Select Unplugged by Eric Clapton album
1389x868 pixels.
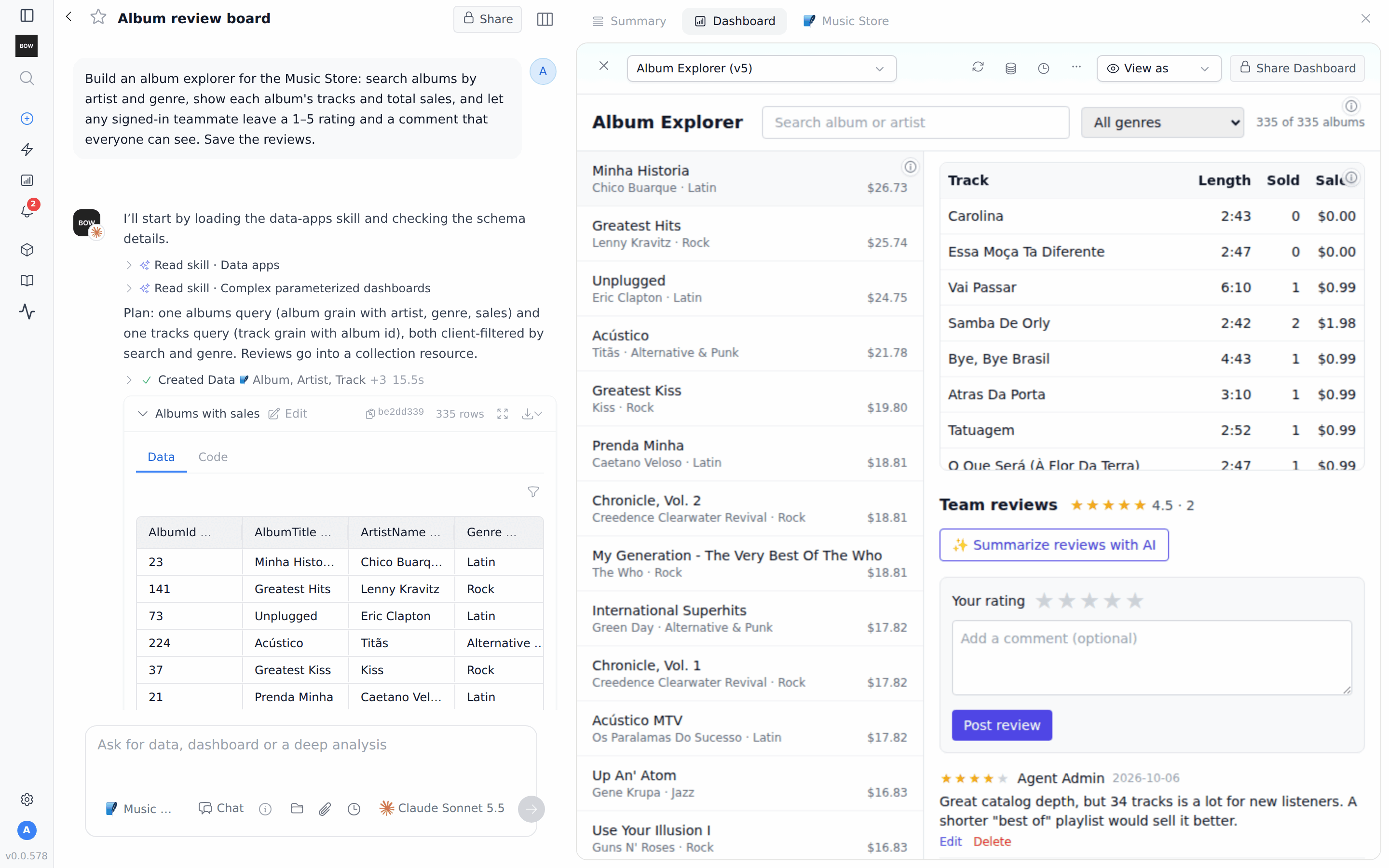pyautogui.click(x=749, y=289)
